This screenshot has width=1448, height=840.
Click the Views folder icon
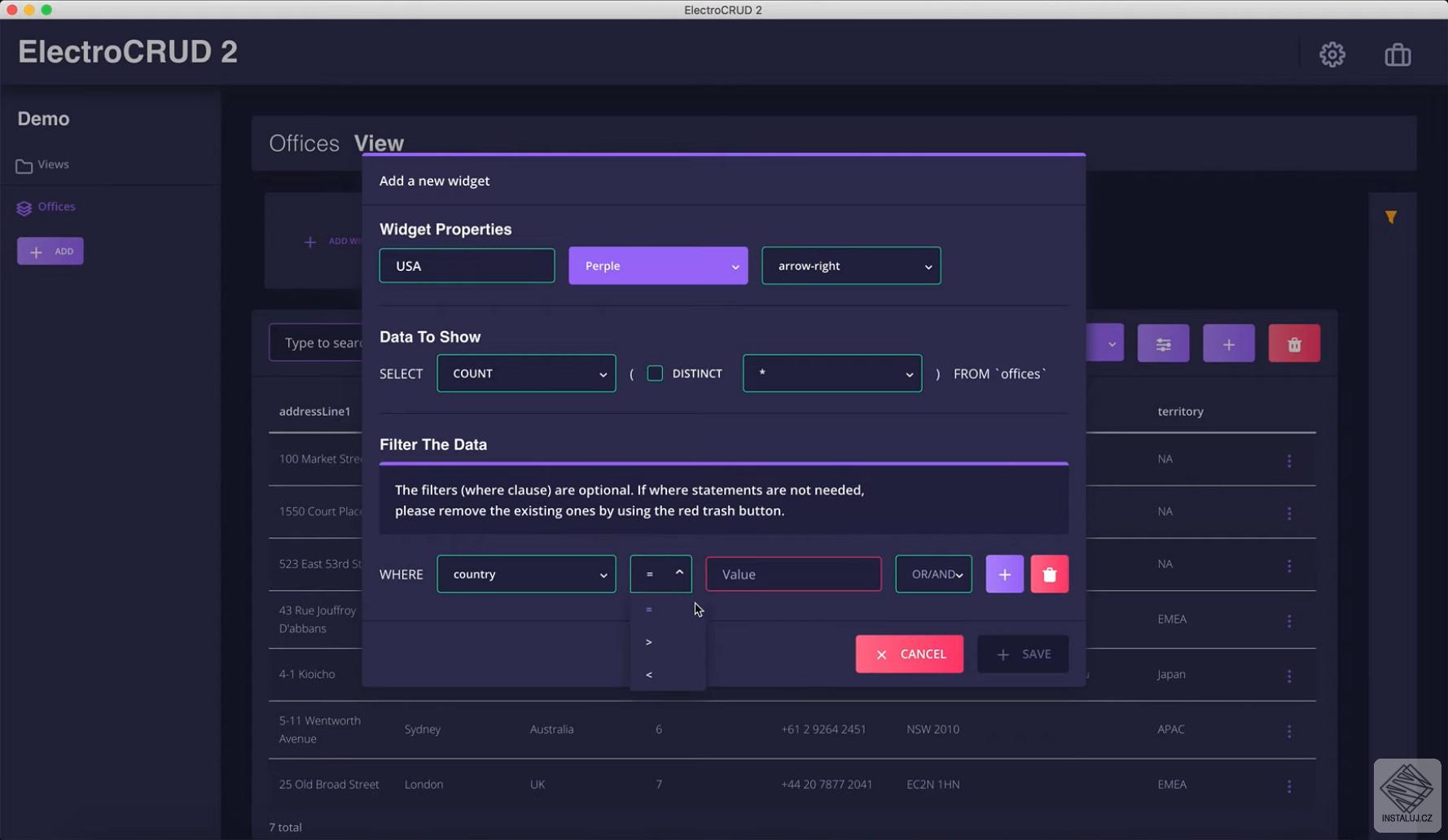[24, 166]
